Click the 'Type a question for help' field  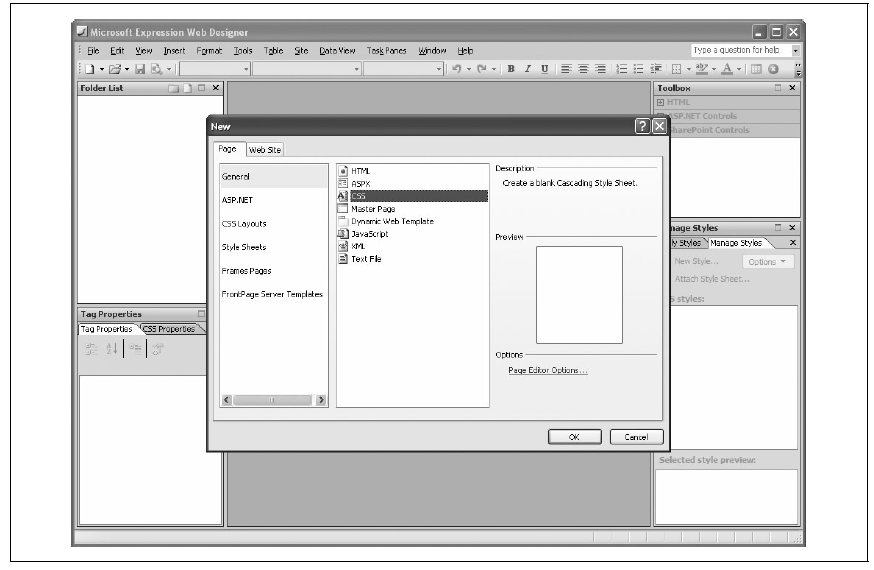click(x=741, y=50)
